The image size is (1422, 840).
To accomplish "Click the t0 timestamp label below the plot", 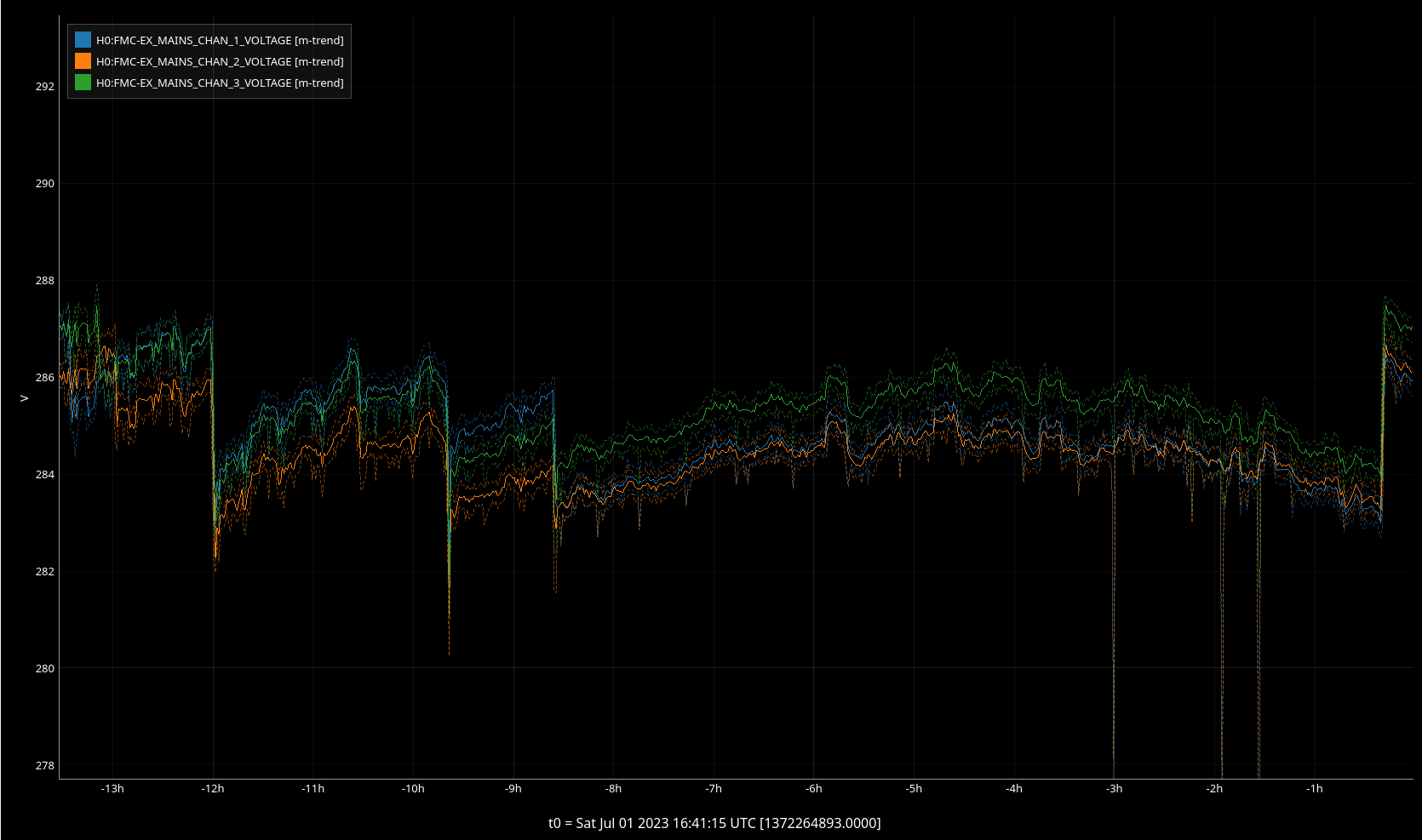I will tap(714, 823).
